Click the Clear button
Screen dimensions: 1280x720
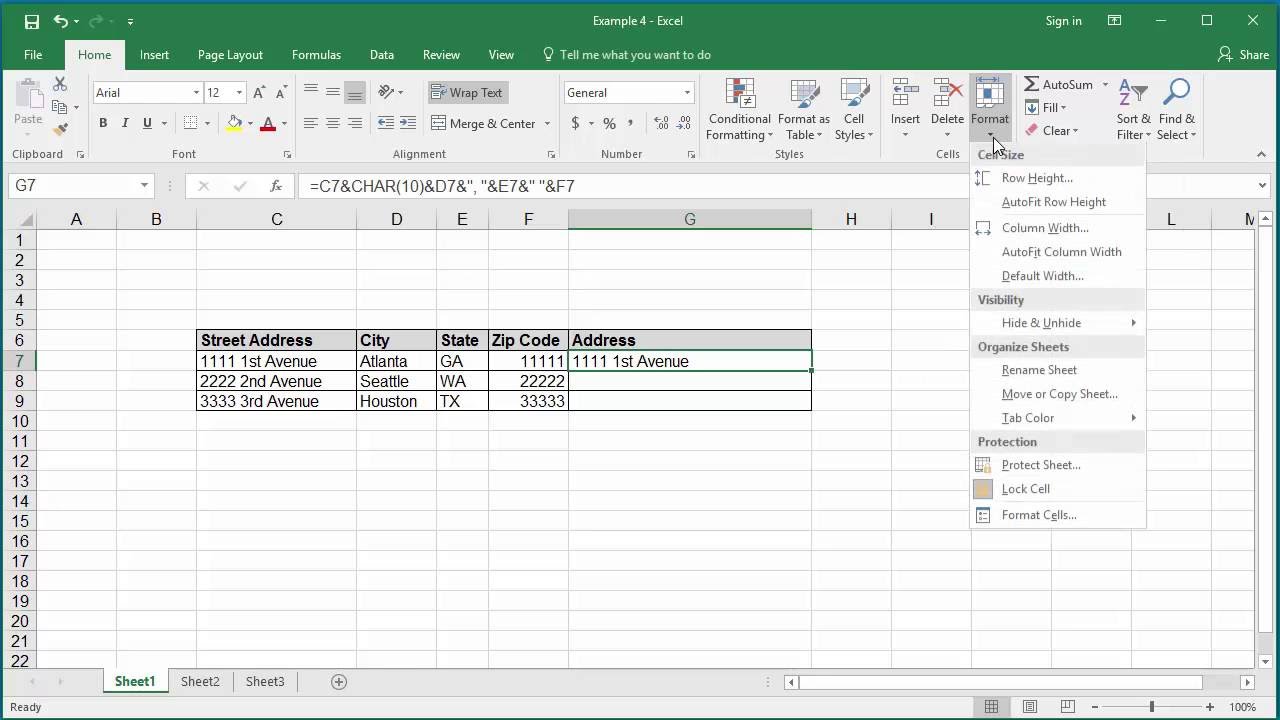(x=1051, y=131)
